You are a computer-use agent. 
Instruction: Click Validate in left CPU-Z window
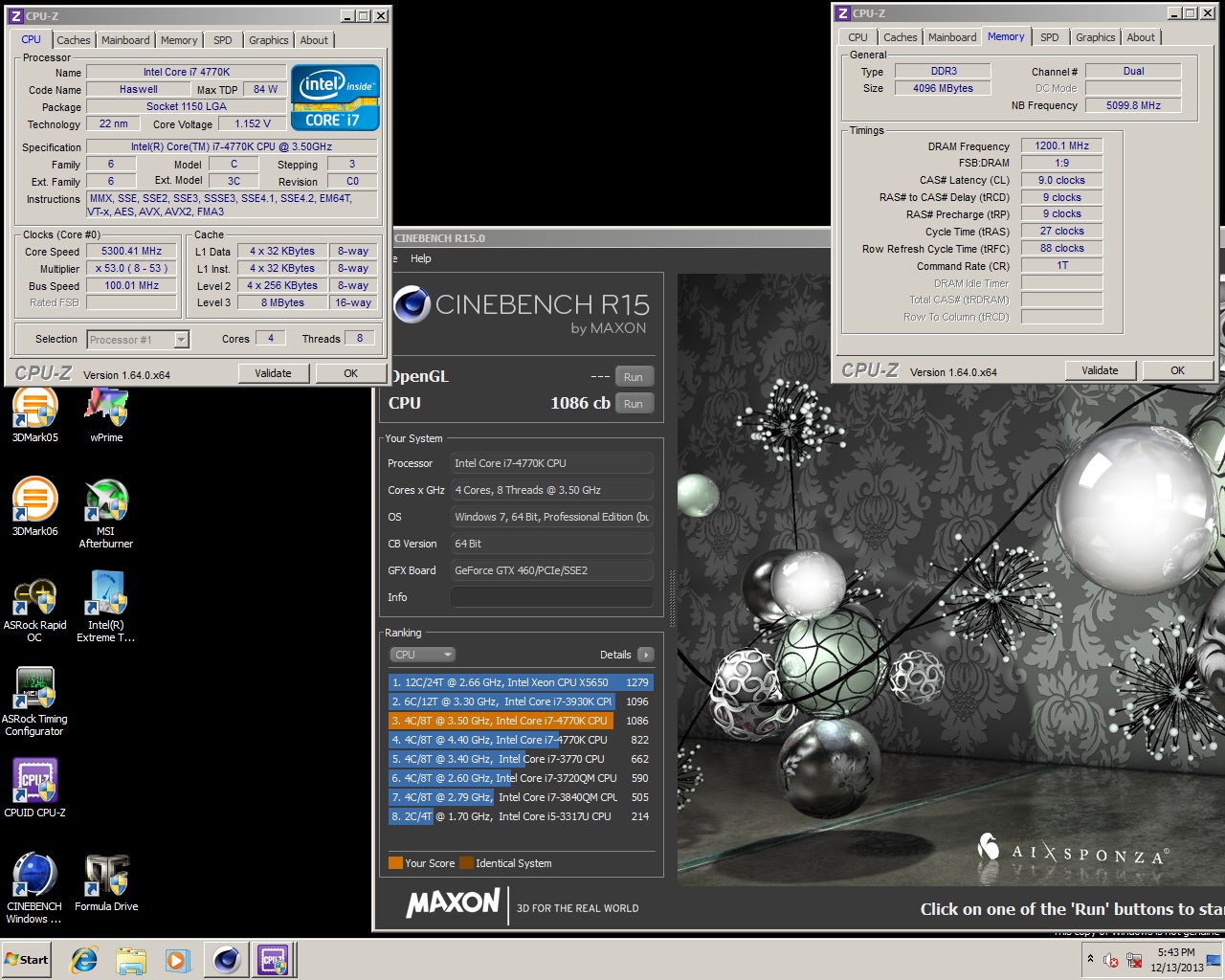click(x=273, y=373)
